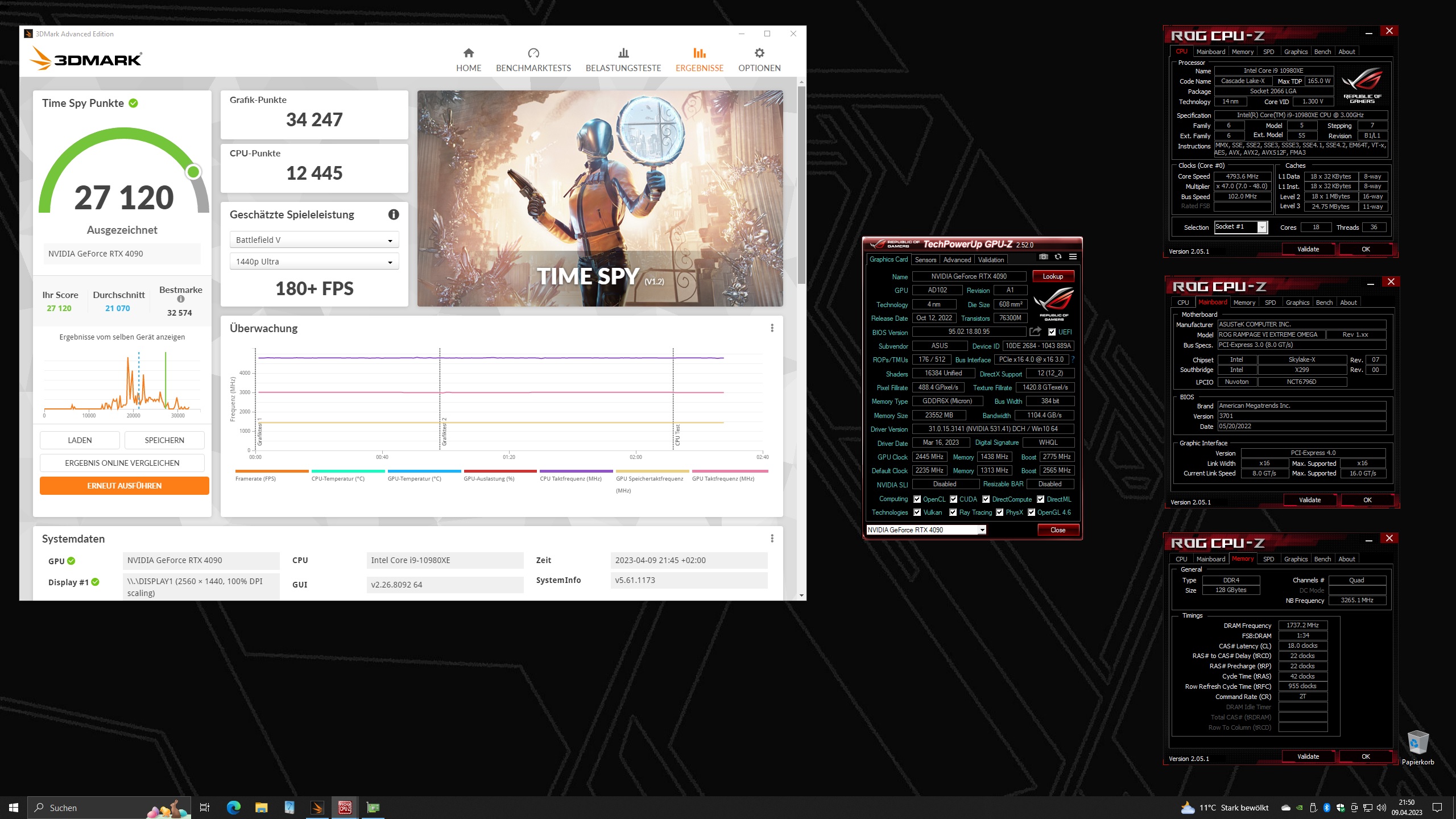Click the info icon beside Geschätzte Spieleleistung
The width and height of the screenshot is (1456, 819).
click(394, 214)
